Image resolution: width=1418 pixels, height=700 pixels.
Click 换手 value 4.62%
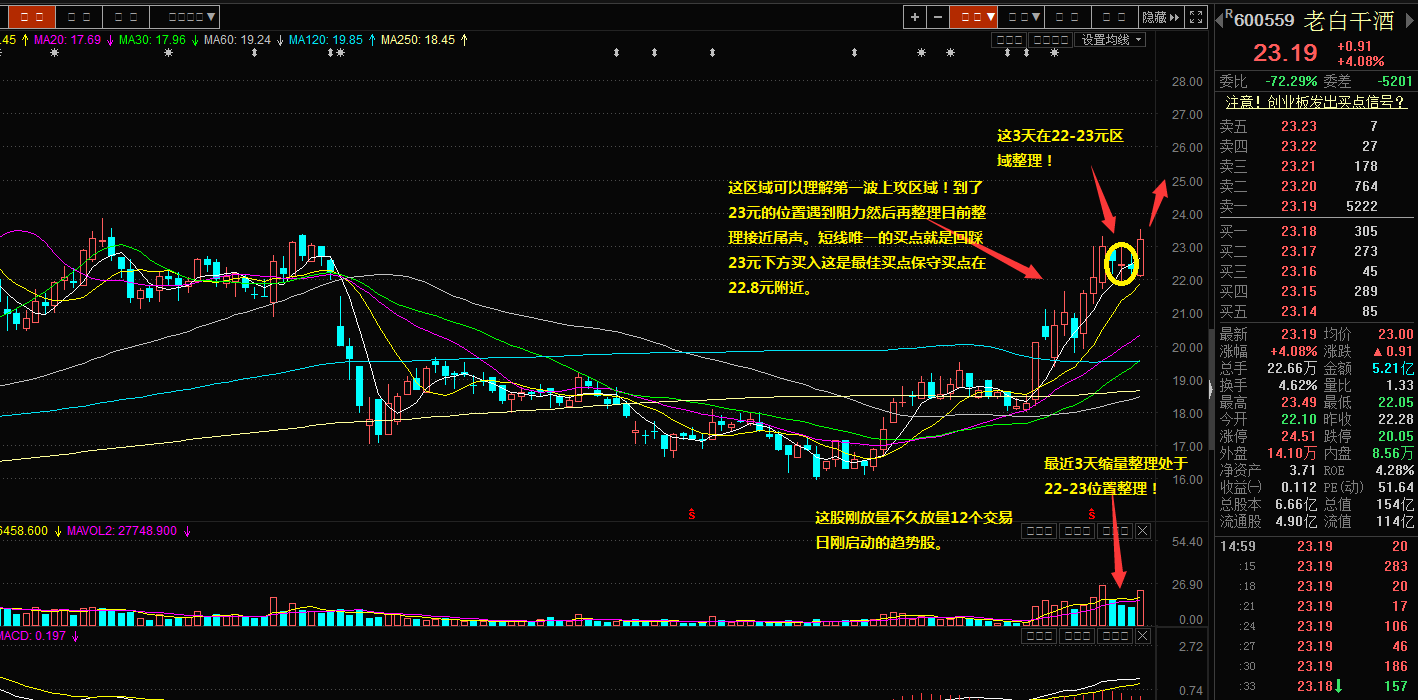pos(1297,385)
